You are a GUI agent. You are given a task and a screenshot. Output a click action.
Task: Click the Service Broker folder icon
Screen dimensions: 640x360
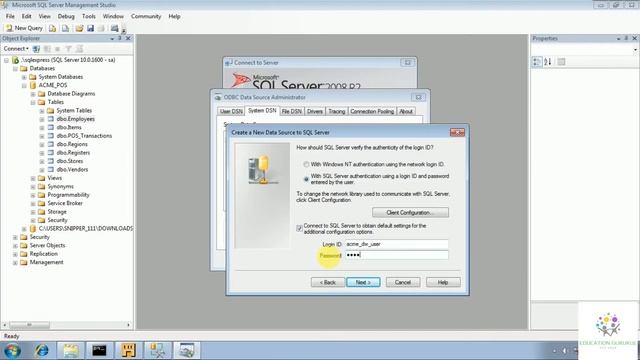42,203
